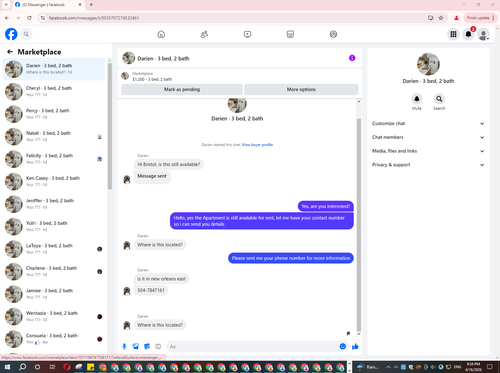Open the Cheryl conversation in list
Viewport: 500px width, 373px height.
(54, 91)
